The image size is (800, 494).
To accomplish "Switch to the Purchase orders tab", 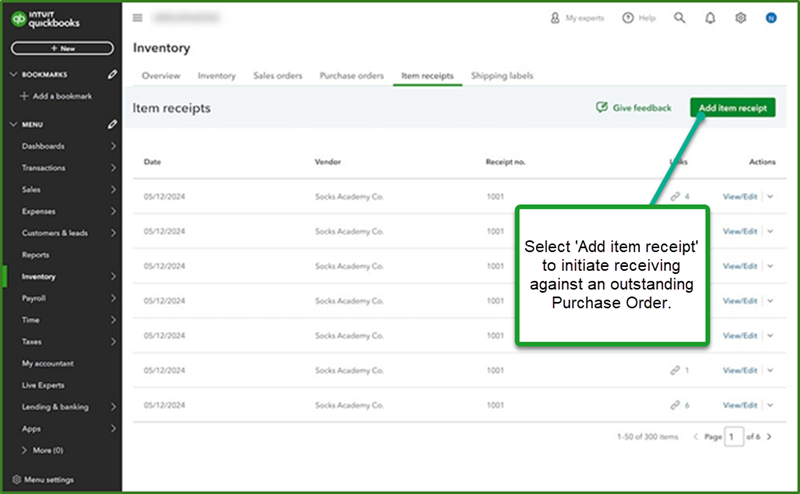I will click(x=351, y=76).
